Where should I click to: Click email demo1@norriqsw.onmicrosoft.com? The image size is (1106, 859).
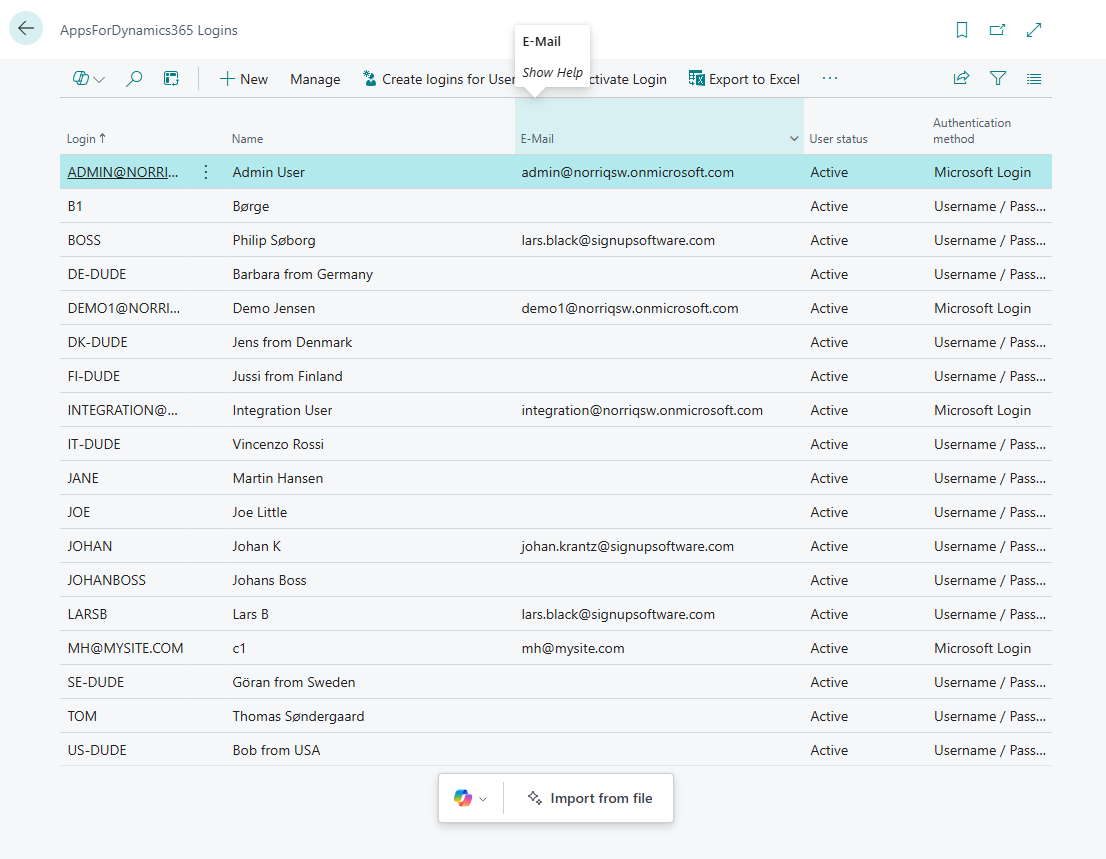pyautogui.click(x=630, y=308)
